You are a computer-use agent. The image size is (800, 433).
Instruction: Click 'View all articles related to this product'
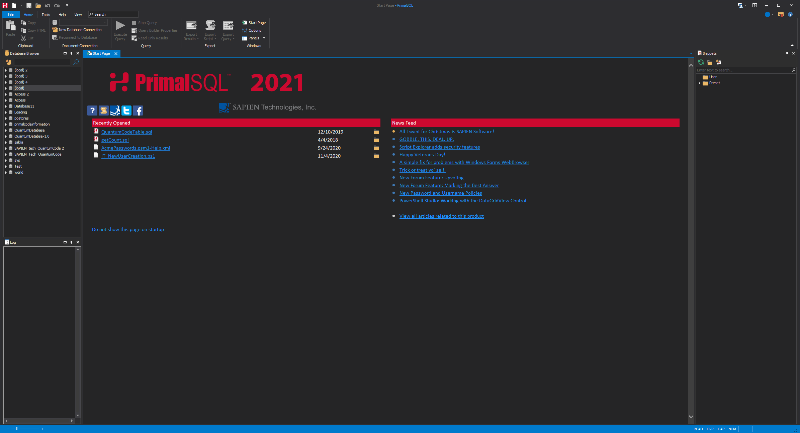(441, 216)
